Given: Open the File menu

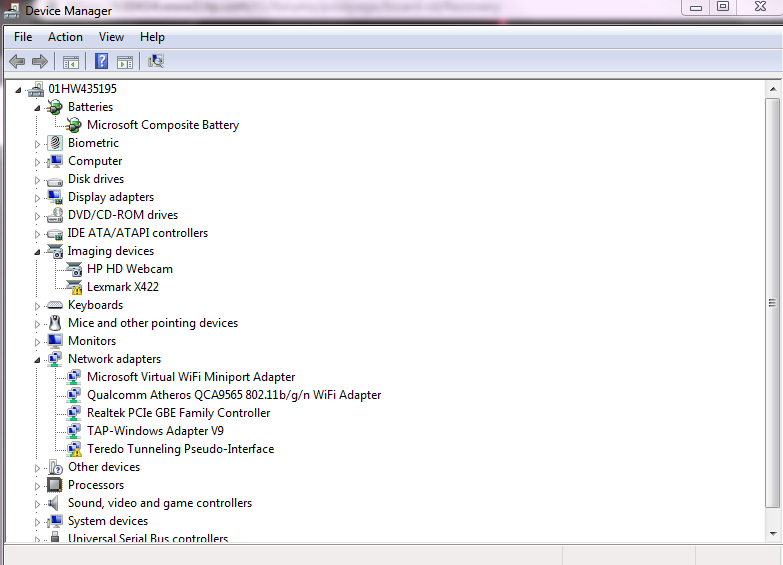Looking at the screenshot, I should [23, 37].
